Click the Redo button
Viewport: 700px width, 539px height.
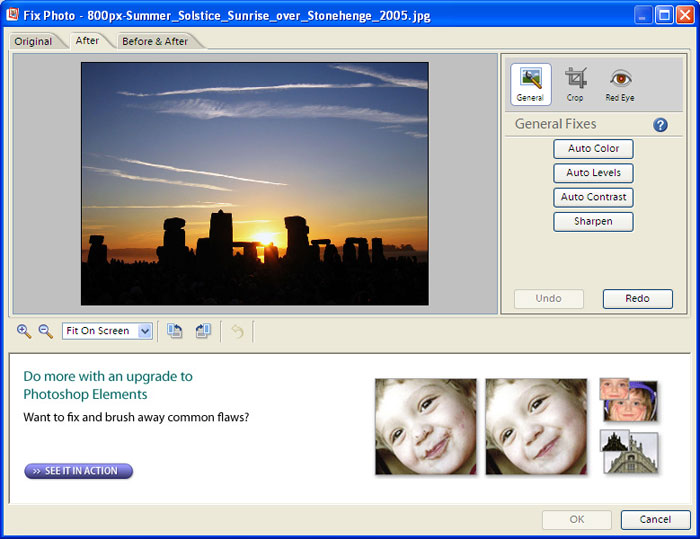637,299
